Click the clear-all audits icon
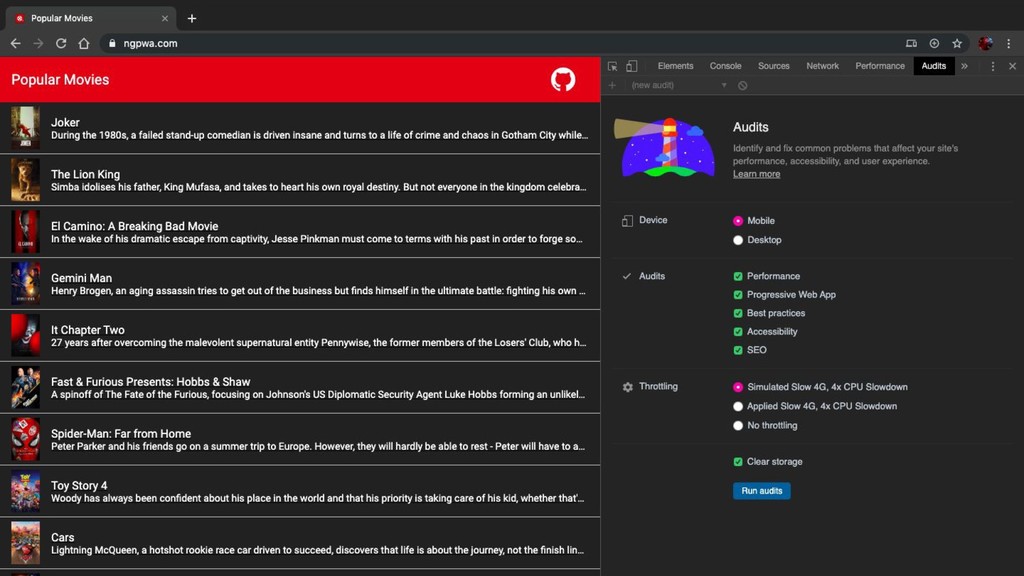 click(x=743, y=86)
